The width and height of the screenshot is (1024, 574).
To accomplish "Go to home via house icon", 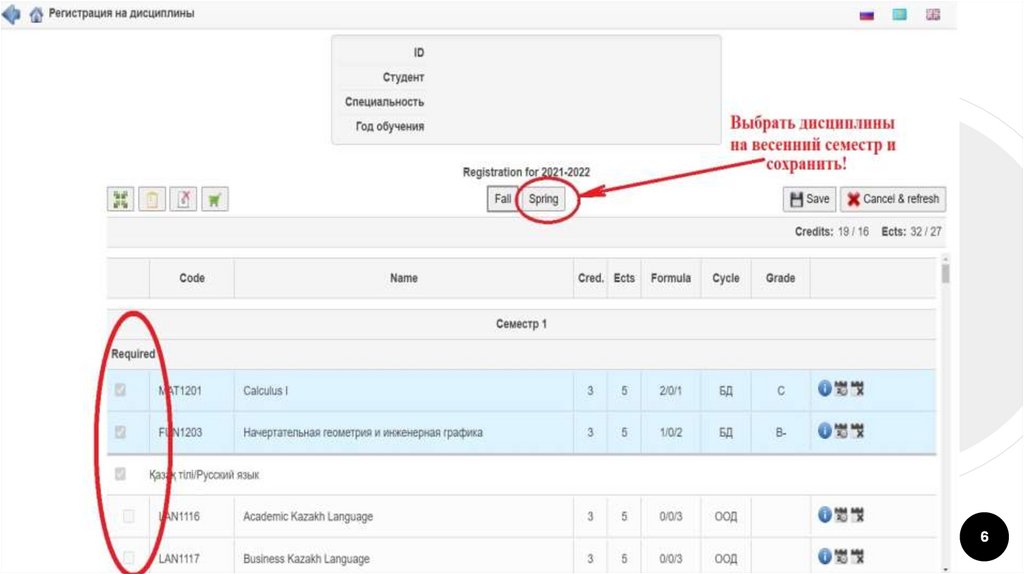I will [x=36, y=14].
